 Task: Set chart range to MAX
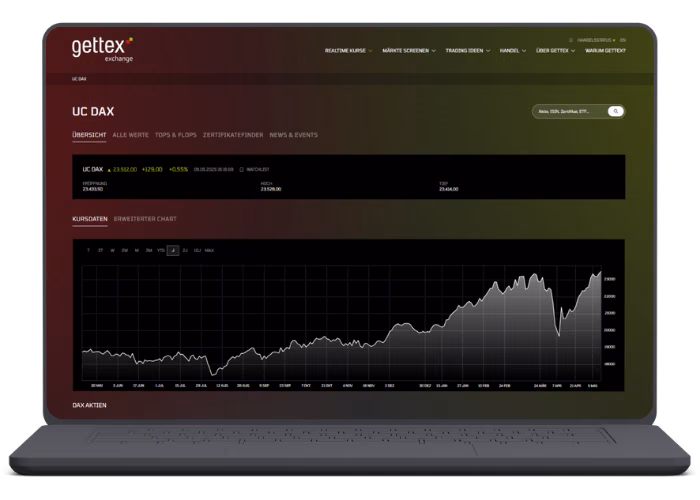[x=209, y=250]
